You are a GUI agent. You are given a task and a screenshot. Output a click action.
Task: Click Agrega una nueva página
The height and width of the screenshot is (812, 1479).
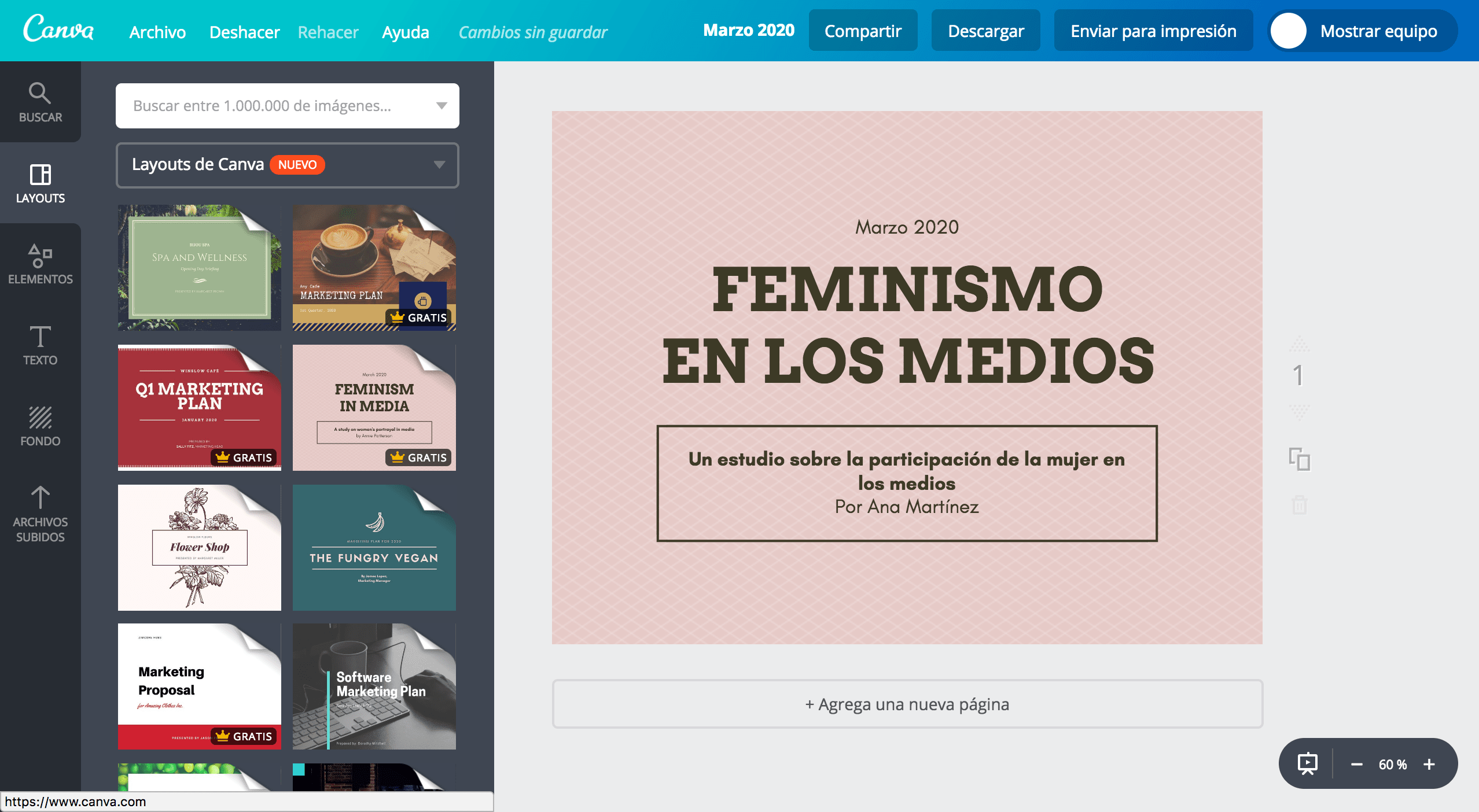pos(907,704)
